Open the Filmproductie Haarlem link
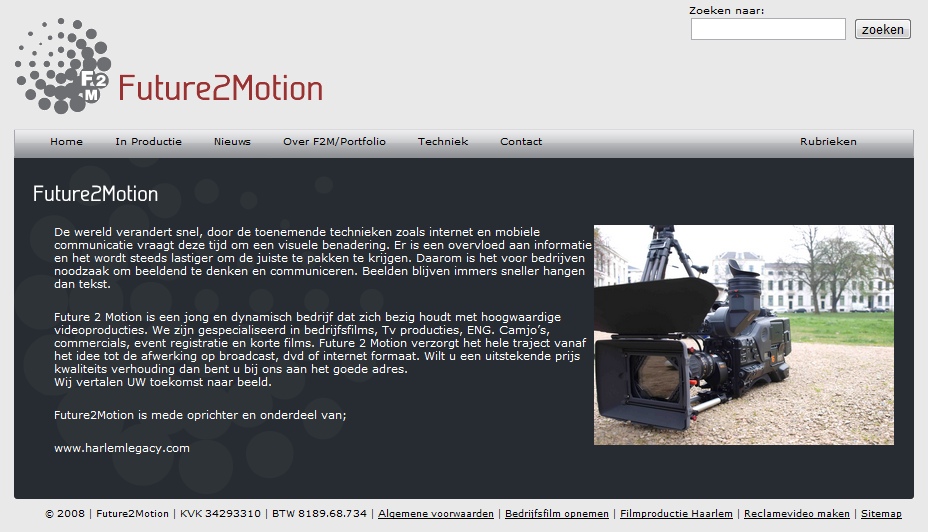This screenshot has width=928, height=532. pyautogui.click(x=676, y=514)
